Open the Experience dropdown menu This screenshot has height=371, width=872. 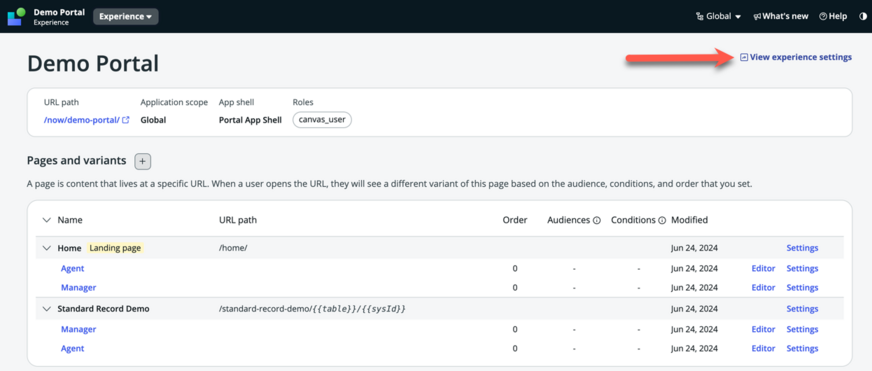click(x=126, y=17)
